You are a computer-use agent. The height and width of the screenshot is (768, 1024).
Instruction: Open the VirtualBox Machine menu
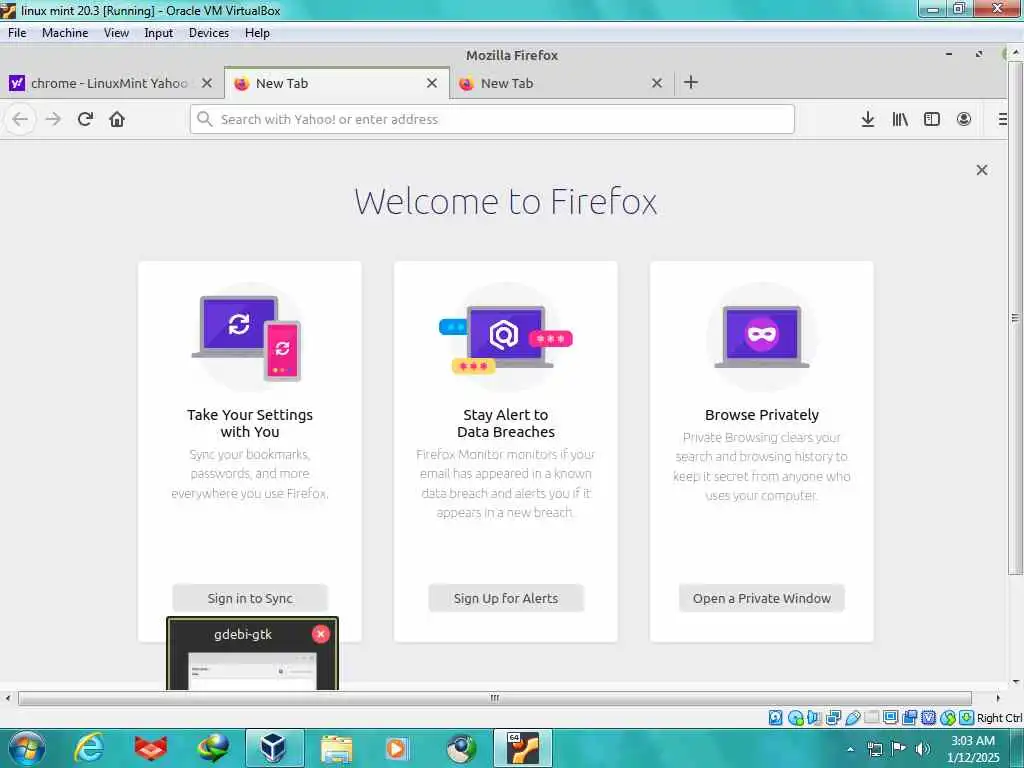point(65,33)
